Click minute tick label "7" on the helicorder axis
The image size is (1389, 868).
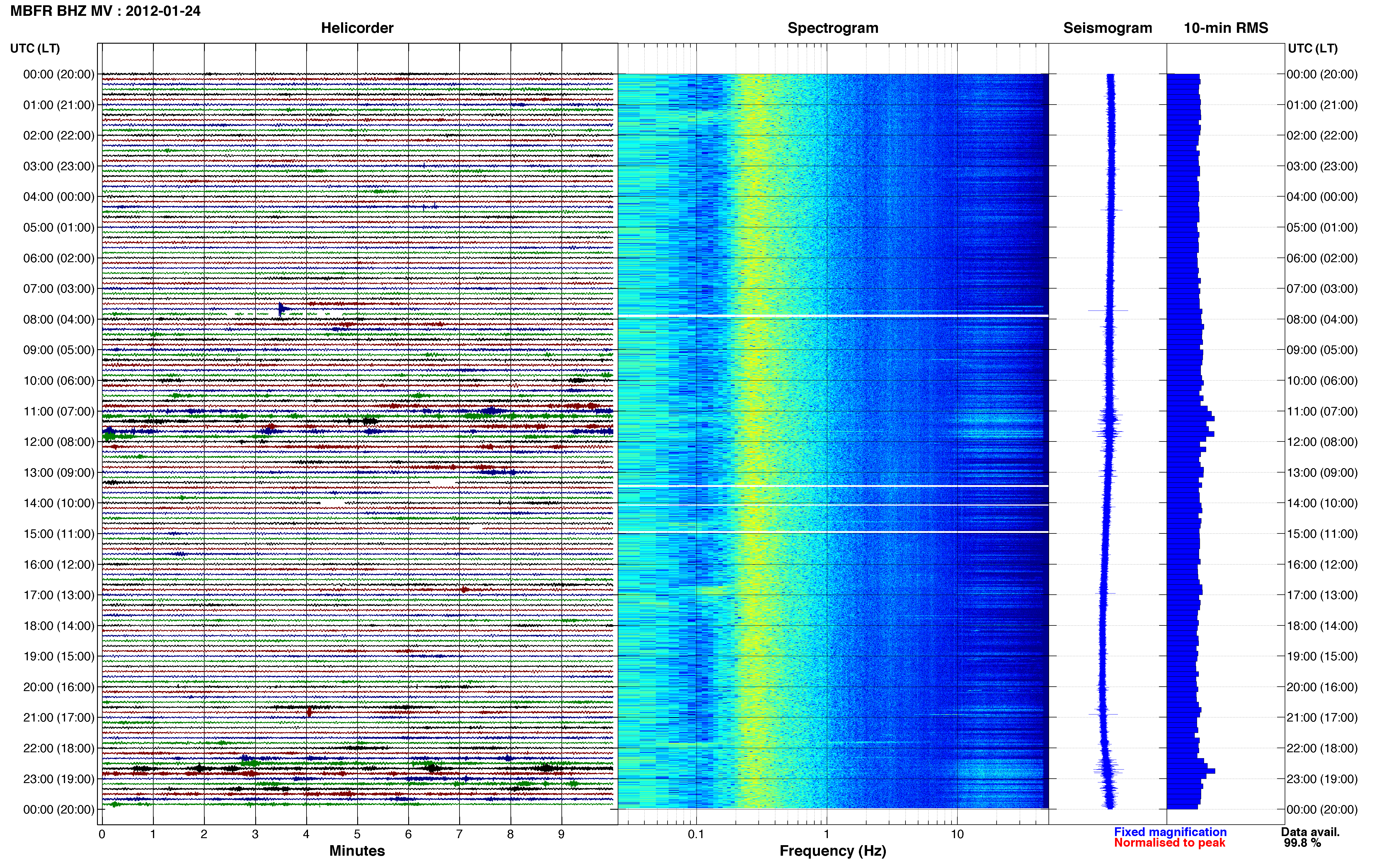(x=459, y=834)
